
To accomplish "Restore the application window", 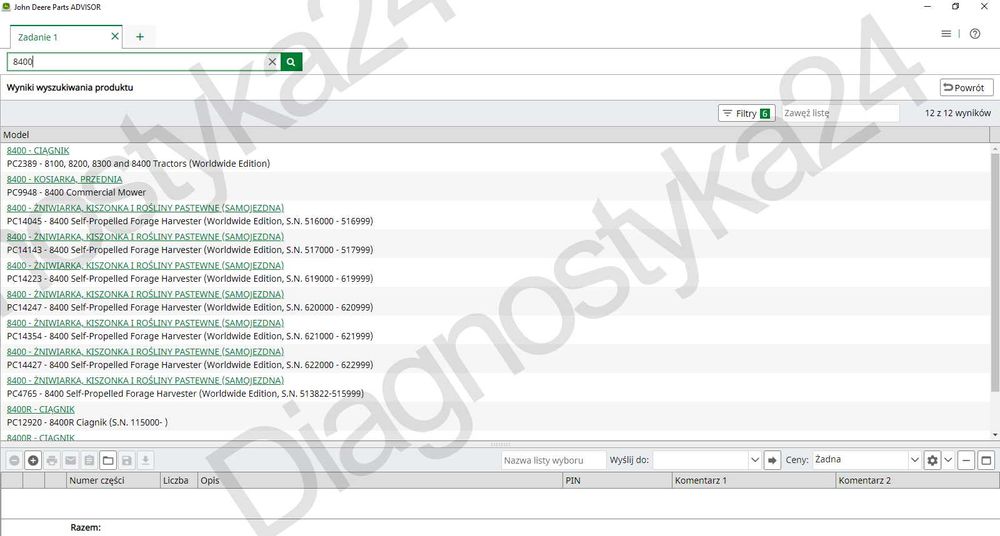I will coord(955,6).
